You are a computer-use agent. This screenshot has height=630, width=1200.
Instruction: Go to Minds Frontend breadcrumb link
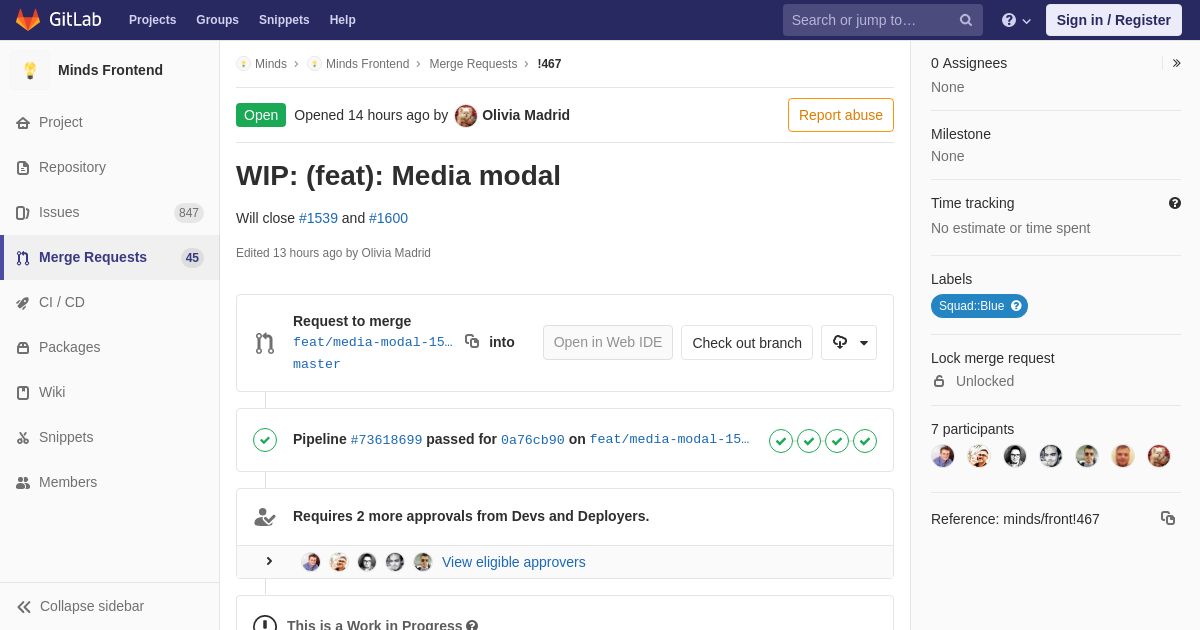pos(367,64)
